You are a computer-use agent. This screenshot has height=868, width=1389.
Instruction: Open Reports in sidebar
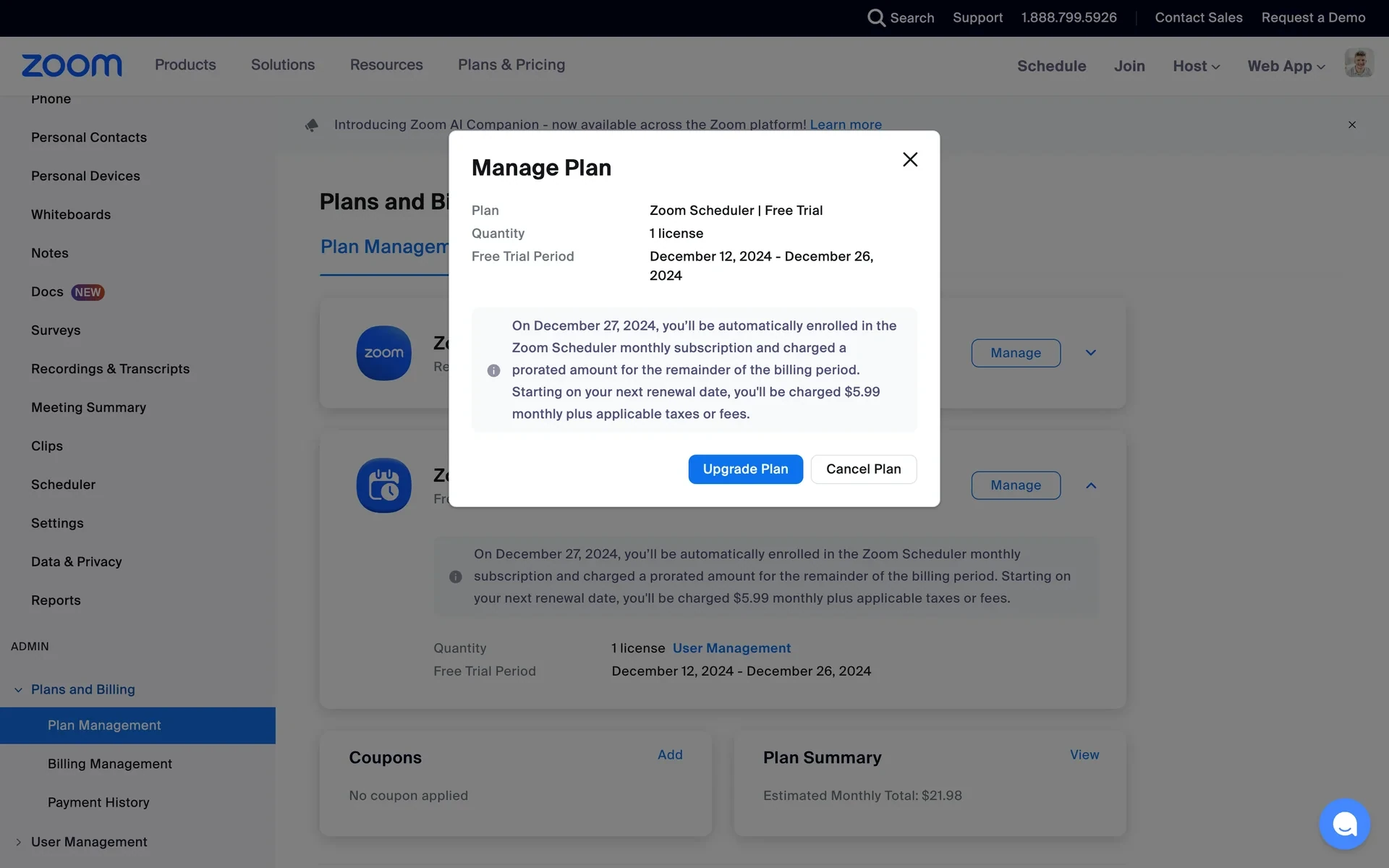[56, 600]
